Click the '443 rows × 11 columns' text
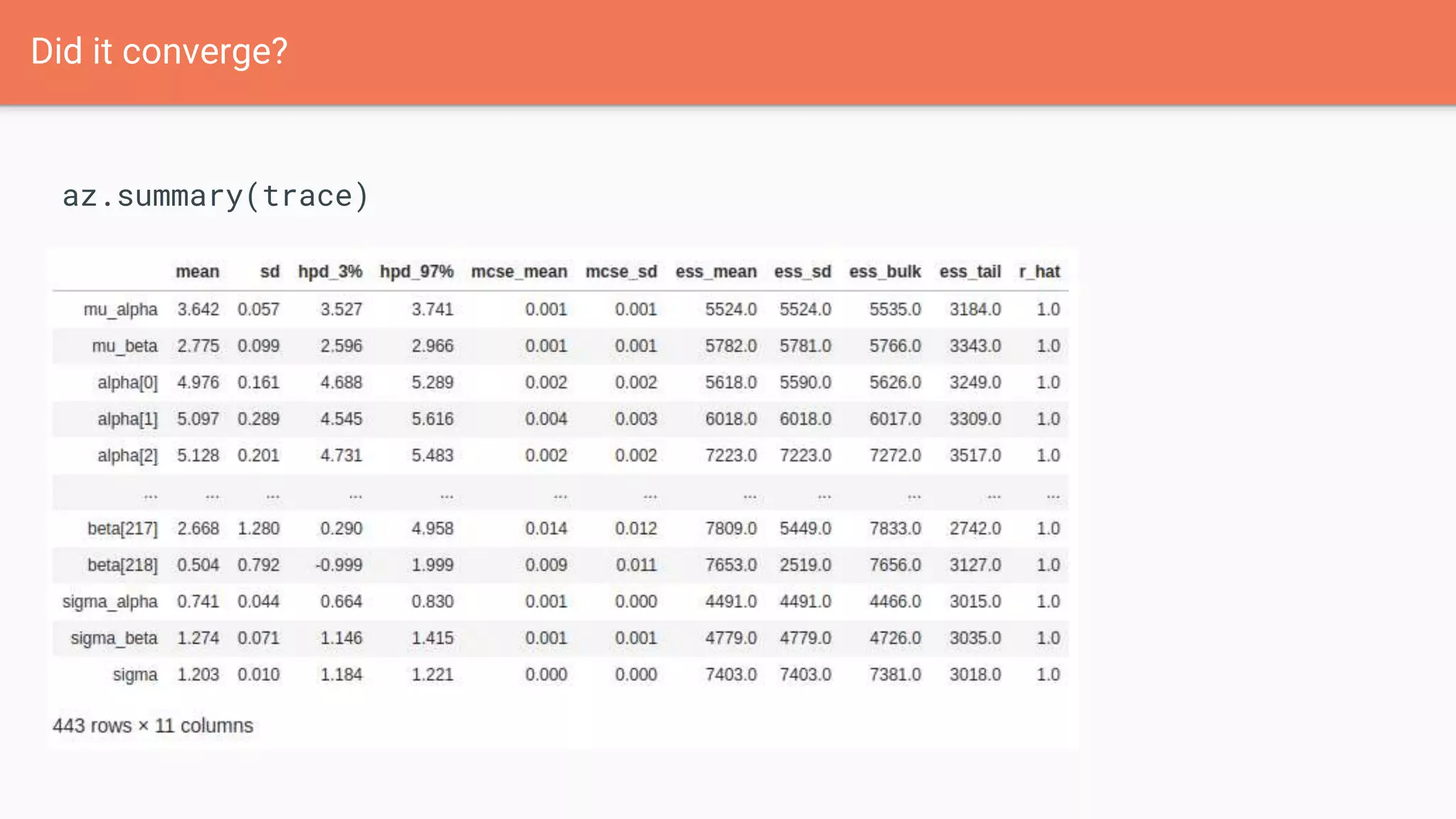Viewport: 1456px width, 819px height. pyautogui.click(x=153, y=726)
